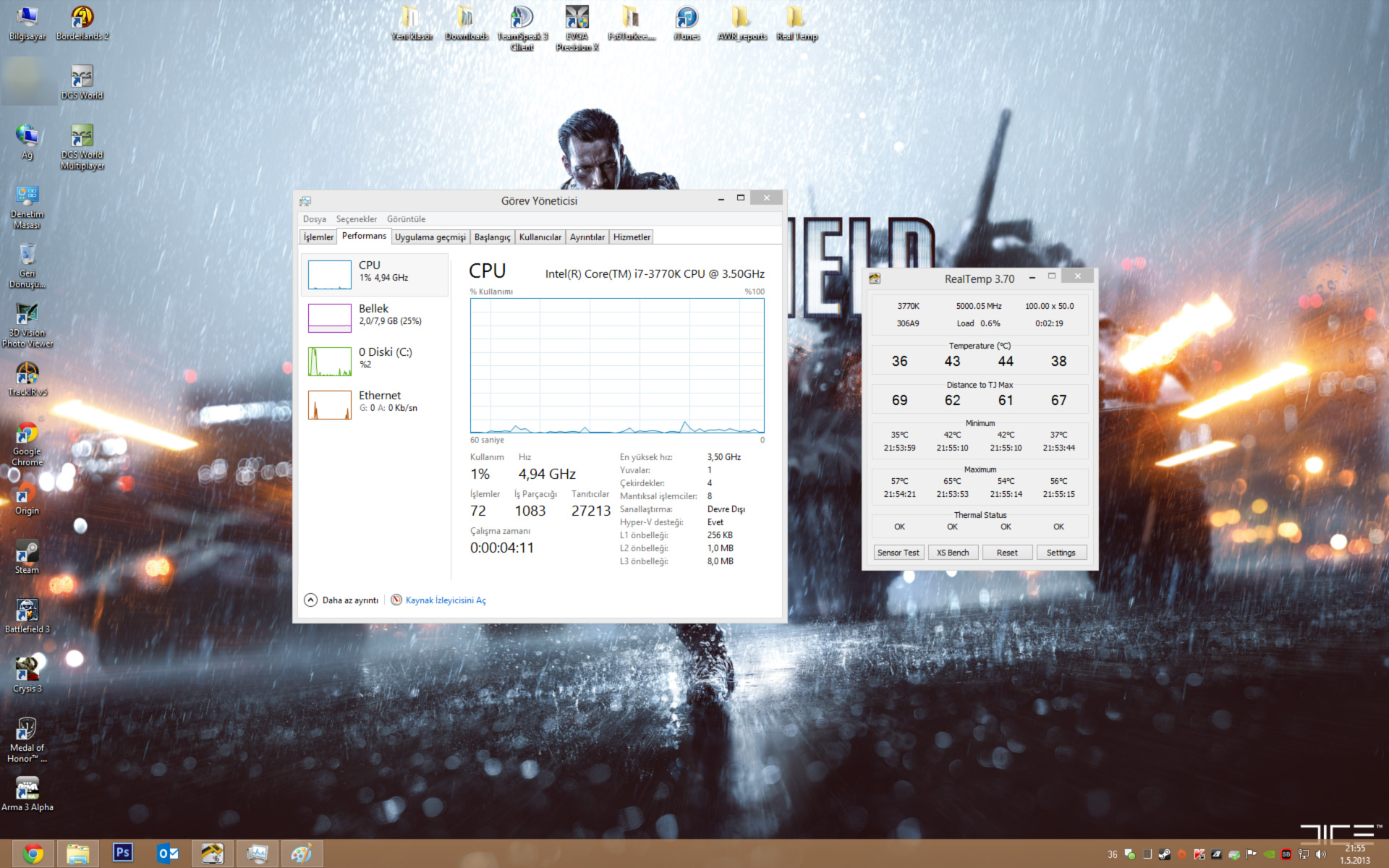Switch to the Kullanıcılar tab
Viewport: 1389px width, 868px height.
click(540, 237)
